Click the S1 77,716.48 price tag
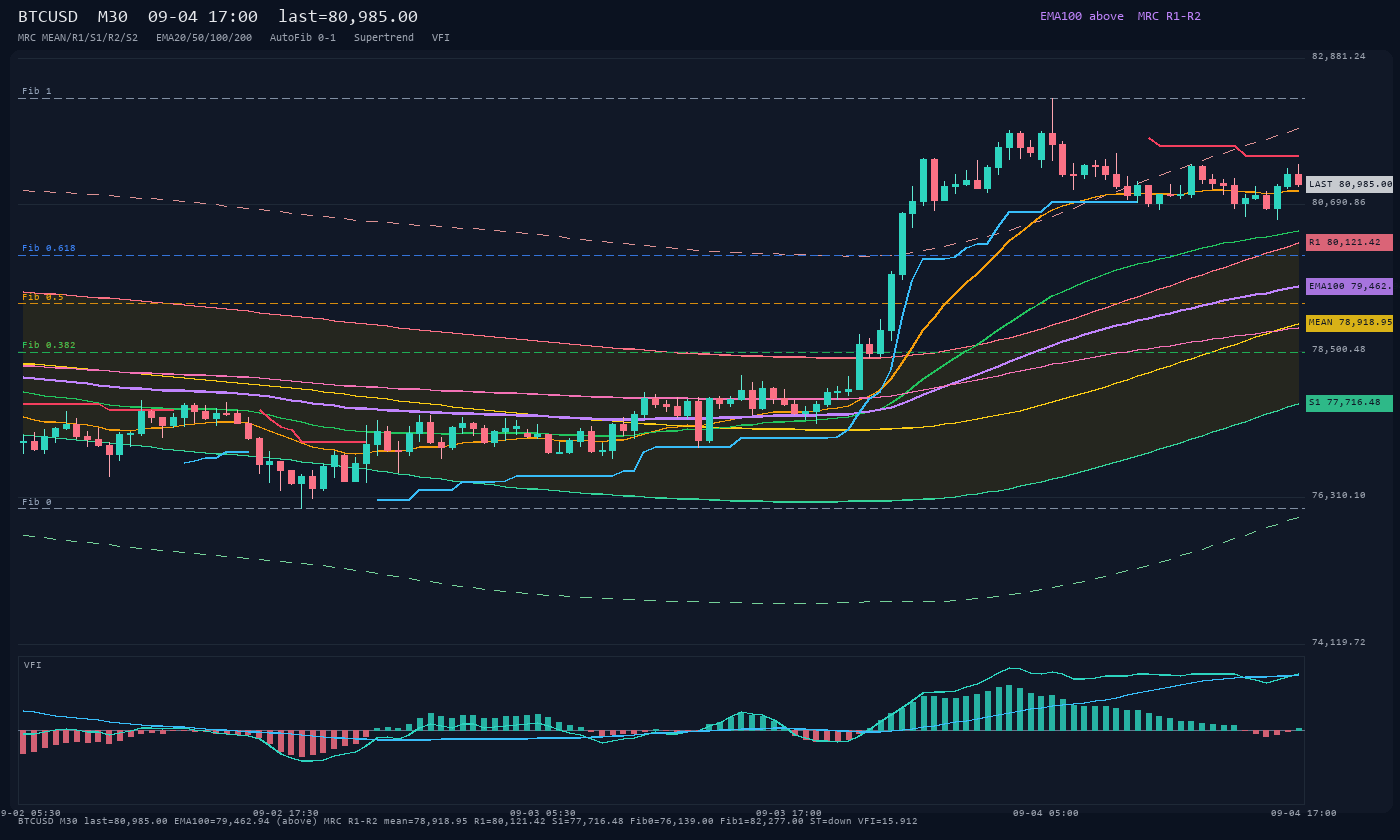 (1349, 403)
